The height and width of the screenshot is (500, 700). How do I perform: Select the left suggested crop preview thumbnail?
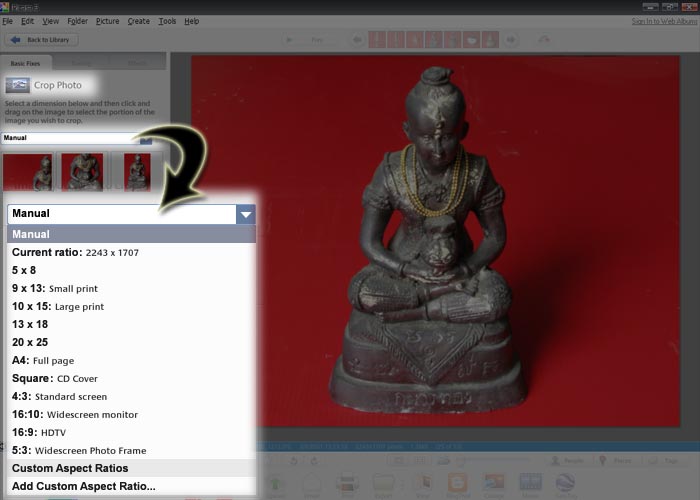(x=28, y=172)
